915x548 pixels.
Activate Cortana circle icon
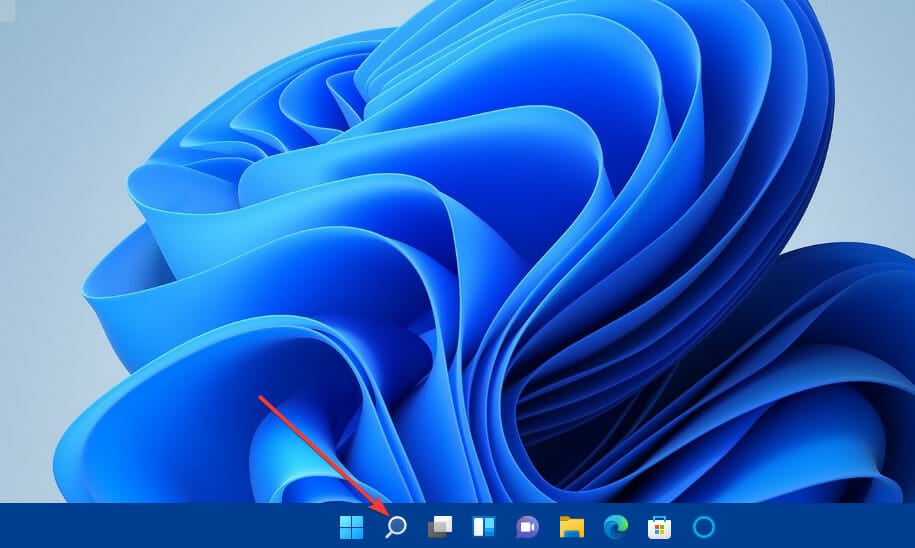point(703,527)
